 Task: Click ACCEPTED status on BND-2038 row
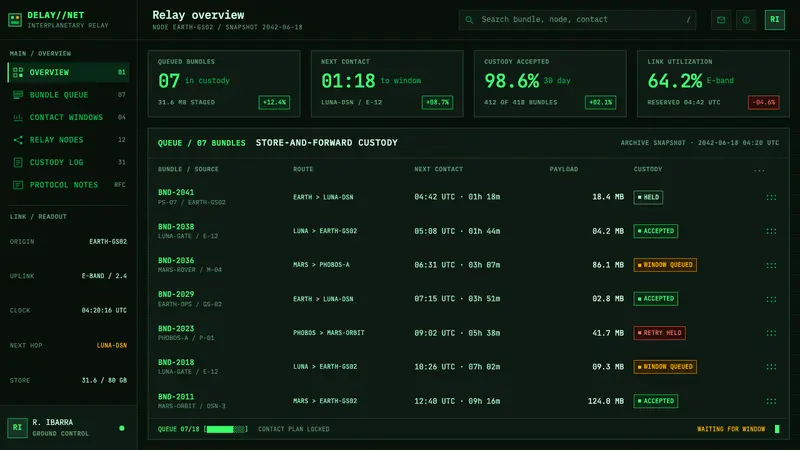pyautogui.click(x=656, y=231)
